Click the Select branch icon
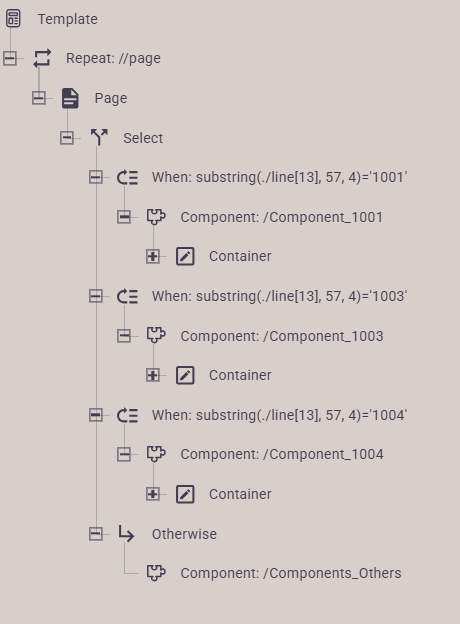460x624 pixels. 99,138
